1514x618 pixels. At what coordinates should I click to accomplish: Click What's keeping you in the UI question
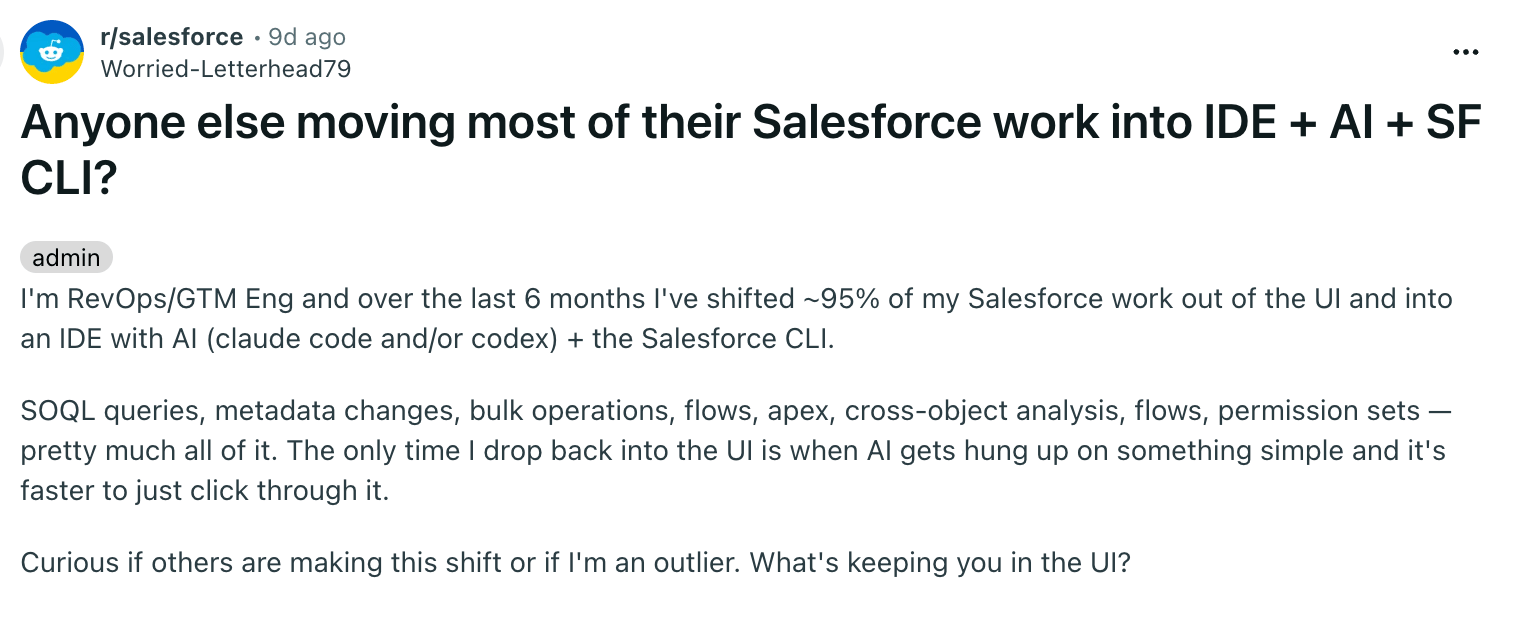[x=940, y=562]
